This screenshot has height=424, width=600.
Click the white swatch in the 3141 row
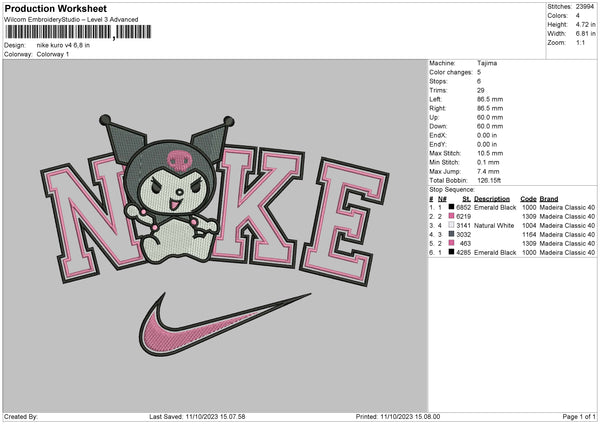452,225
